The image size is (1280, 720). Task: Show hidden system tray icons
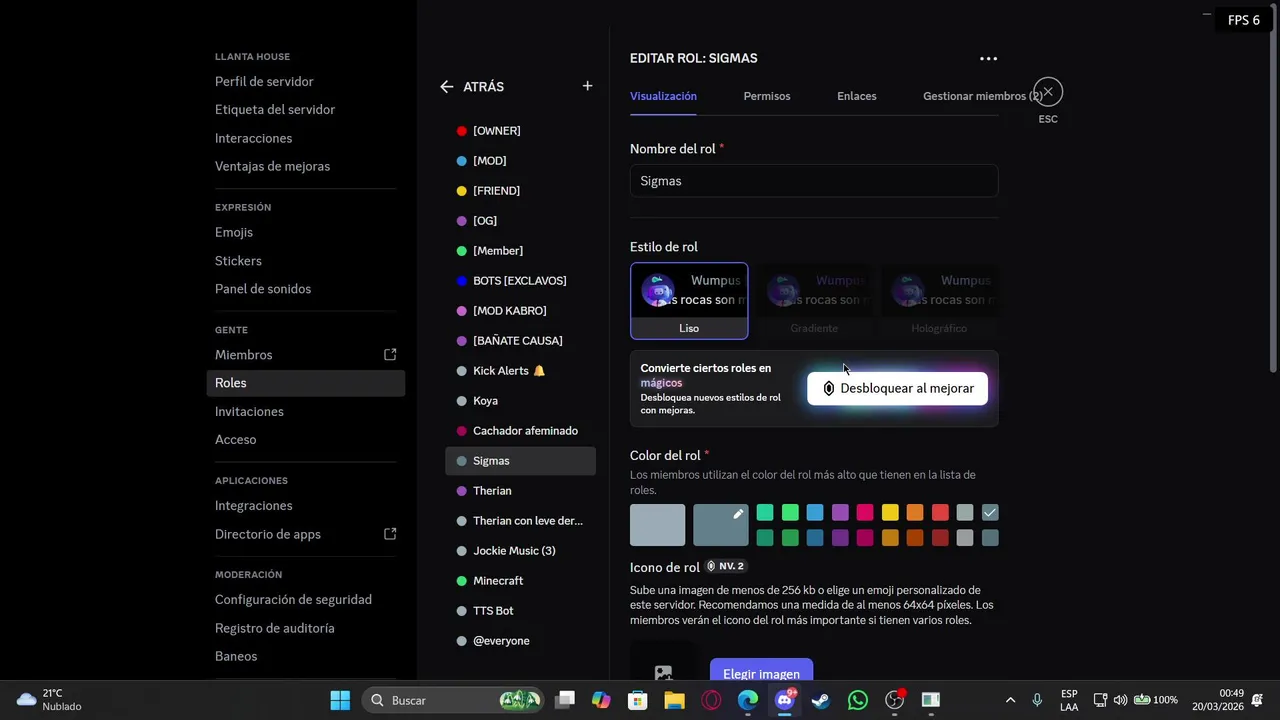(x=1010, y=700)
